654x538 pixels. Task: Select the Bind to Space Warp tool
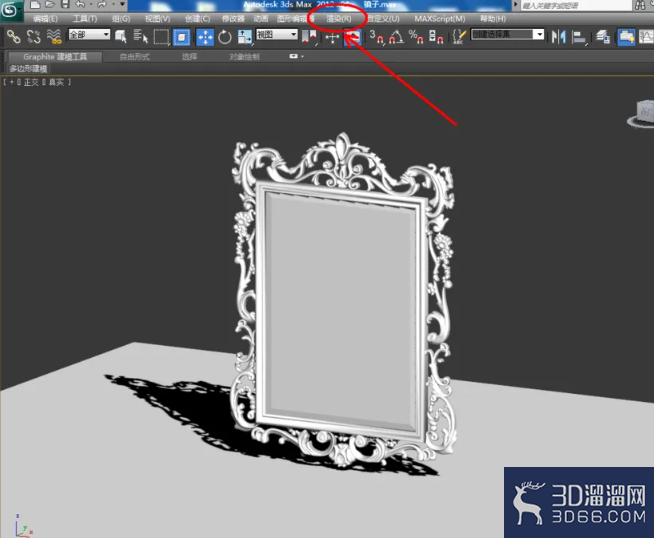pyautogui.click(x=54, y=37)
